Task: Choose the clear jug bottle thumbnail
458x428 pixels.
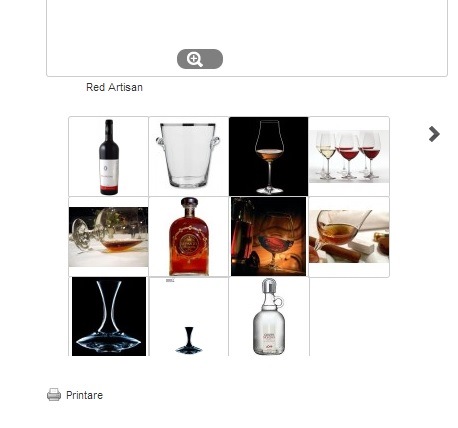Action: [x=269, y=317]
